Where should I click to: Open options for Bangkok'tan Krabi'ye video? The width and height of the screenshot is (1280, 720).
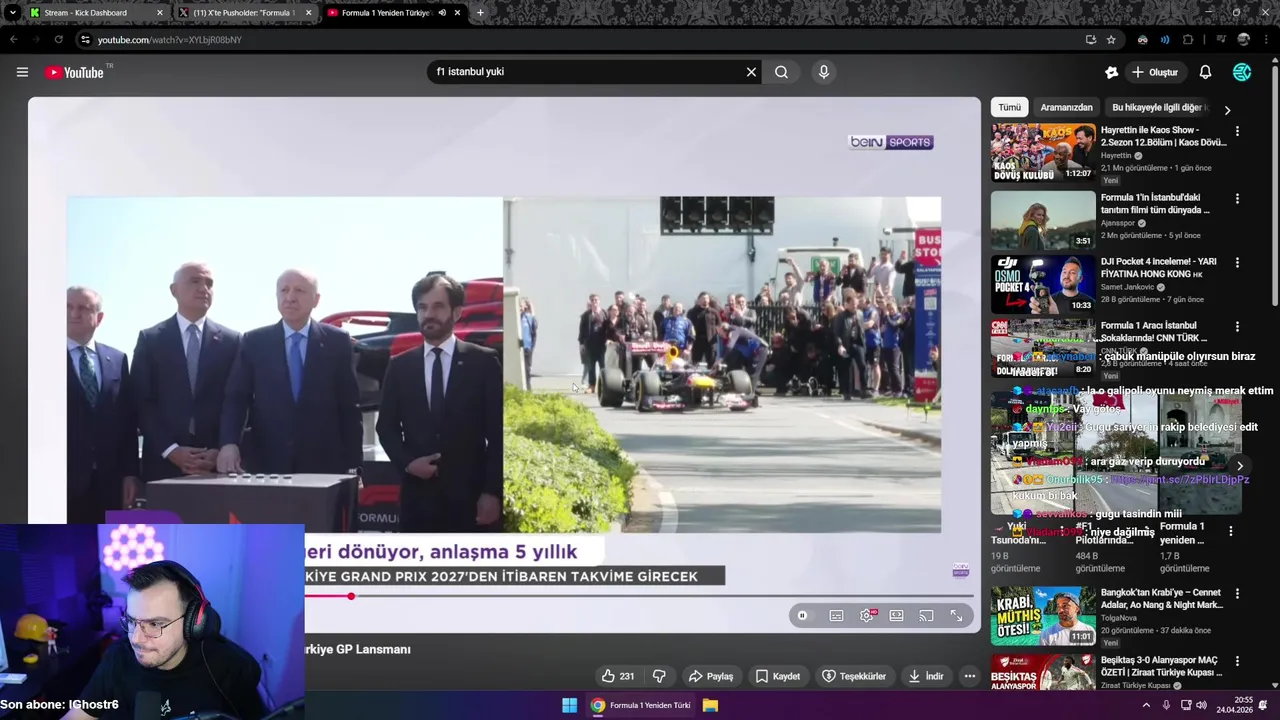[x=1237, y=594]
